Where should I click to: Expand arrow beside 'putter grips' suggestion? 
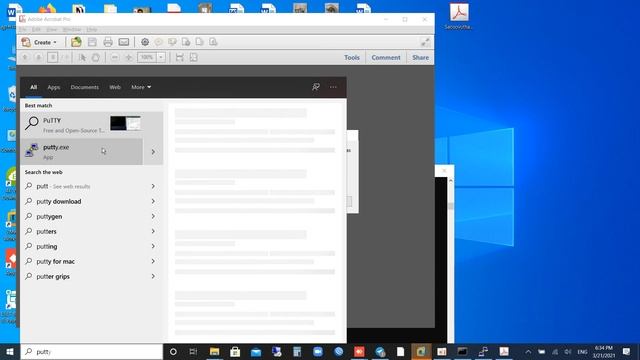(x=153, y=276)
